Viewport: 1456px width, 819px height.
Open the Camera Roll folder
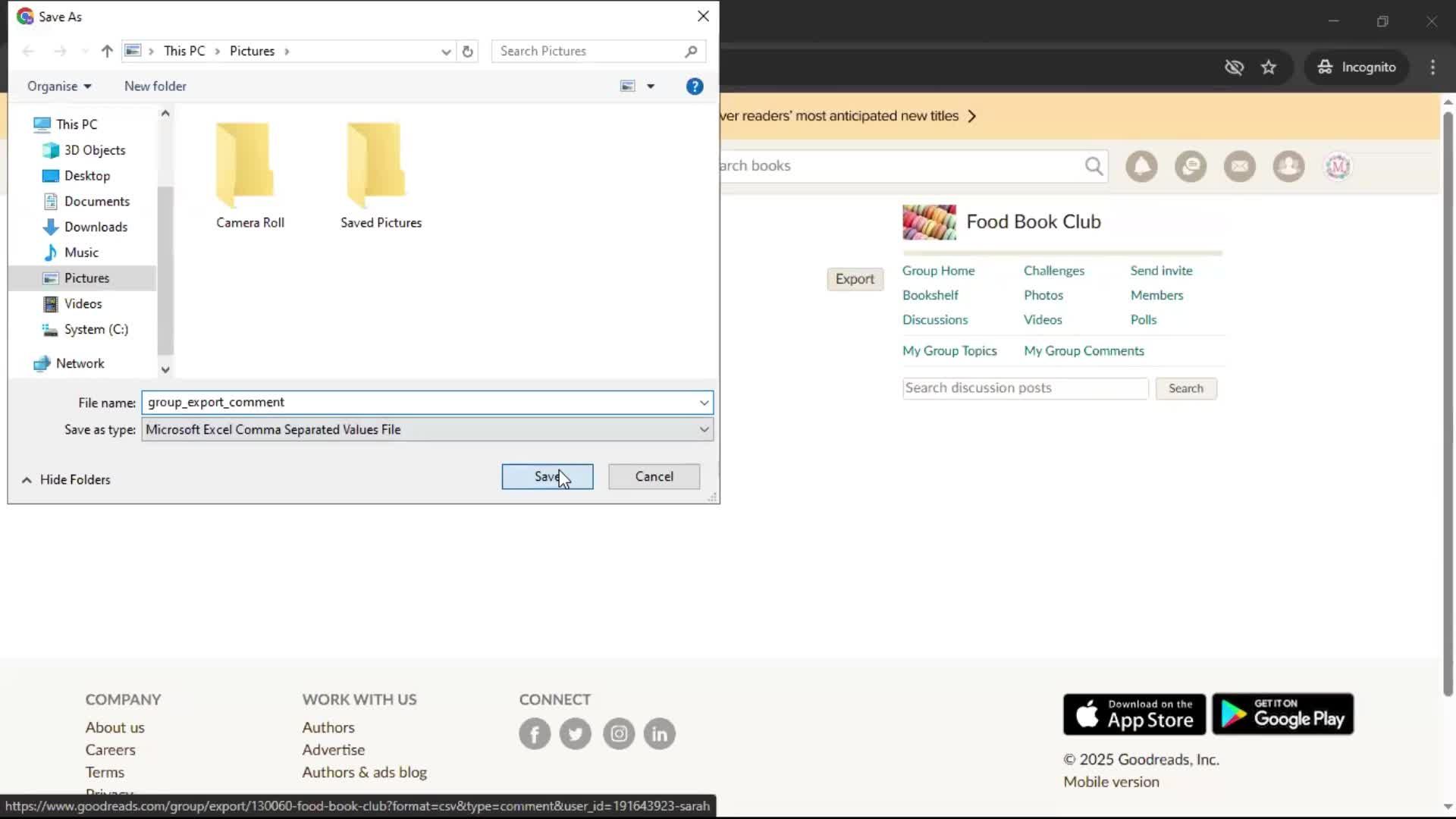coord(249,175)
